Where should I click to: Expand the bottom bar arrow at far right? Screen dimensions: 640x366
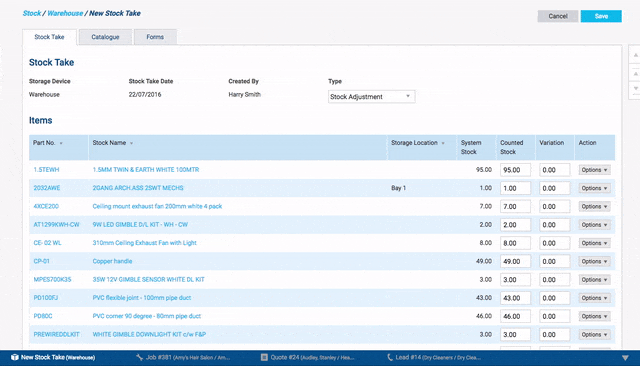(625, 358)
